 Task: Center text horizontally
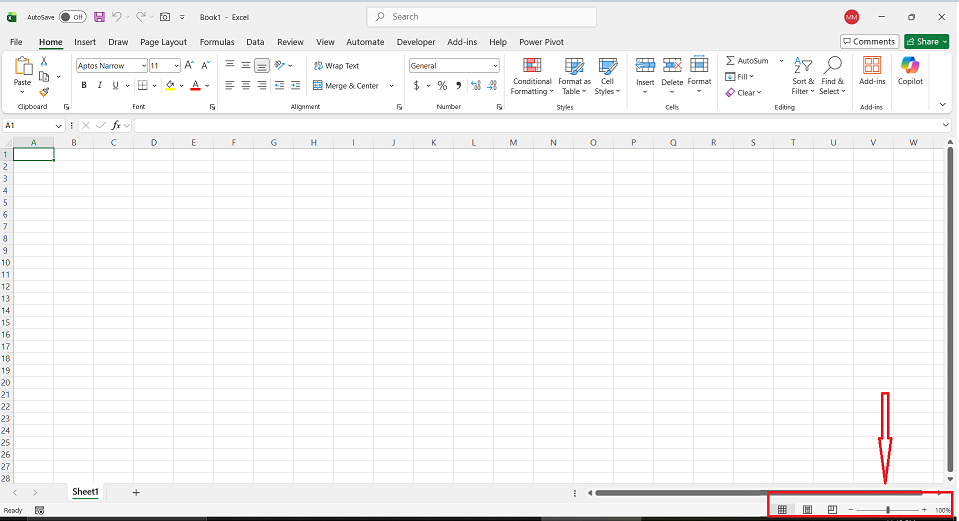246,86
